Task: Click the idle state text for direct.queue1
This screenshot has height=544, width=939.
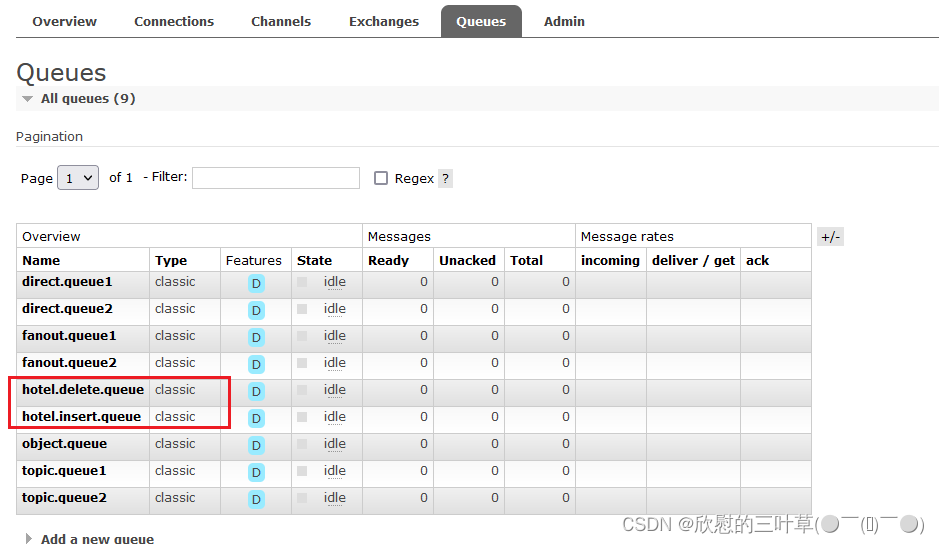Action: tap(335, 282)
